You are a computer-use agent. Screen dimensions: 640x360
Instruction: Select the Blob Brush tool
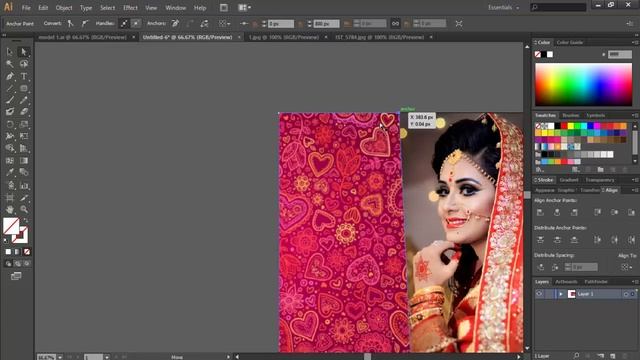(x=9, y=112)
